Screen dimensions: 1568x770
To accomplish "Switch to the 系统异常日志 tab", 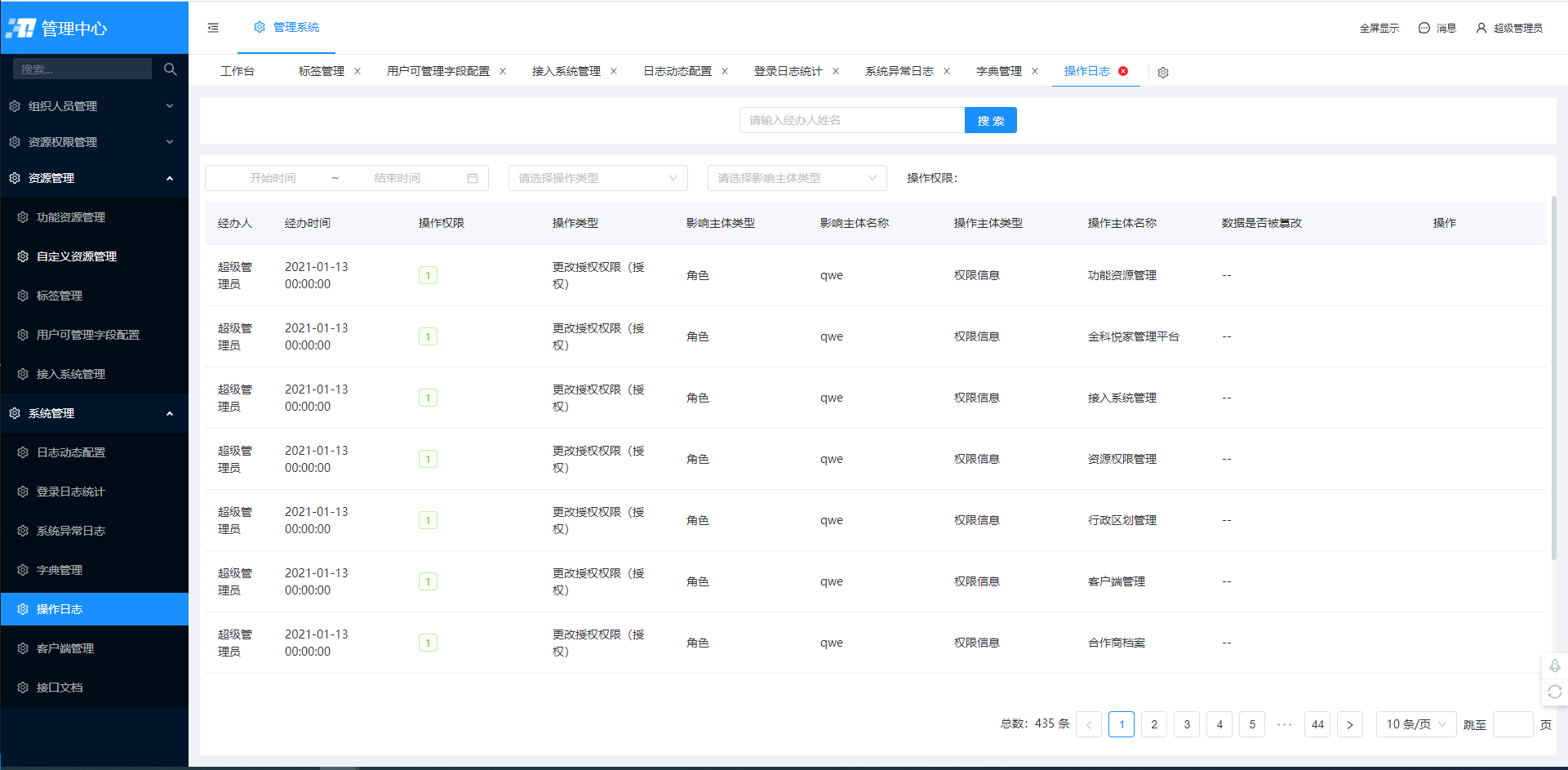I will [899, 71].
